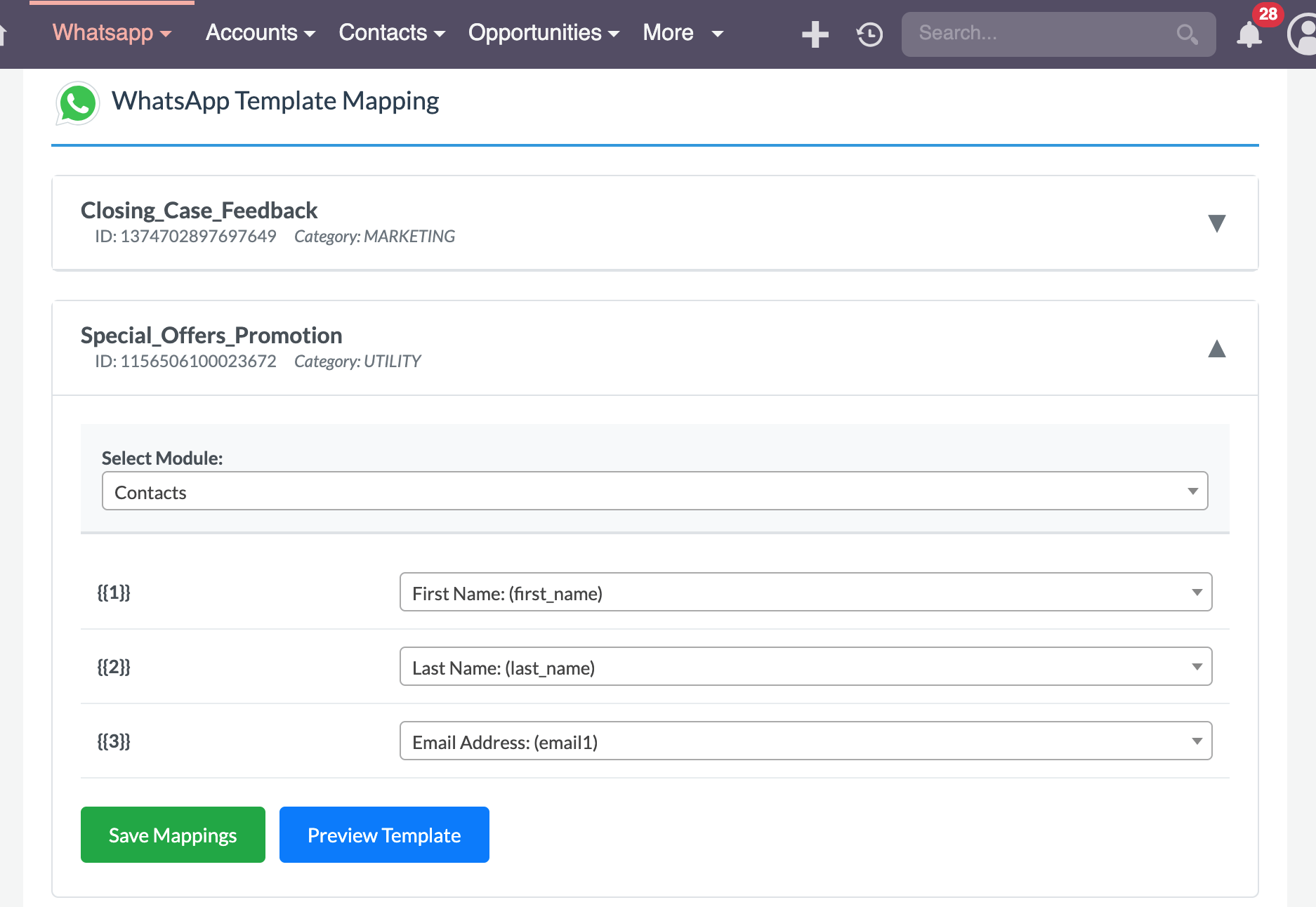Click the search magnifier icon
This screenshot has height=907, width=1316.
pyautogui.click(x=1187, y=33)
